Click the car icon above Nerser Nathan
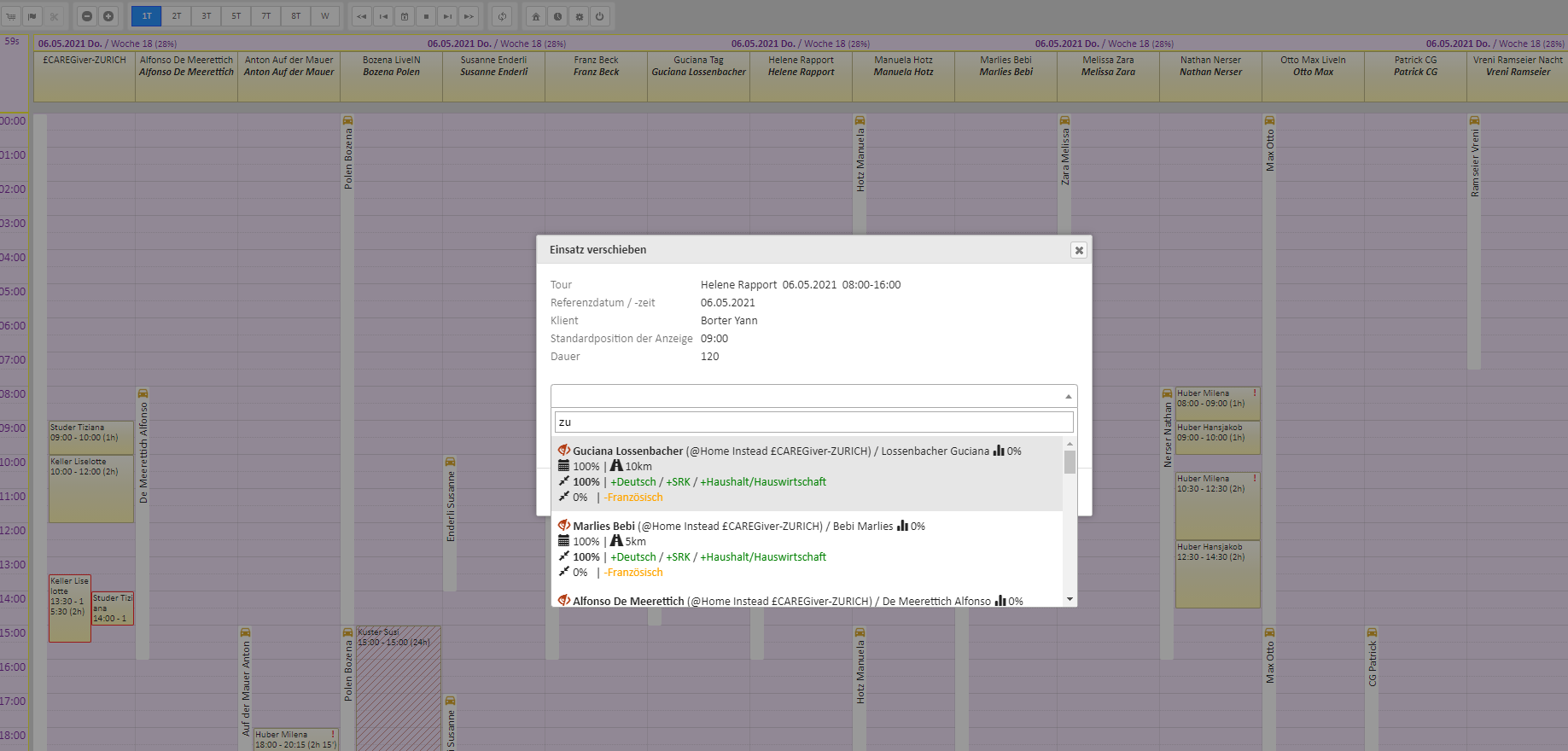The image size is (1568, 751). click(1167, 393)
